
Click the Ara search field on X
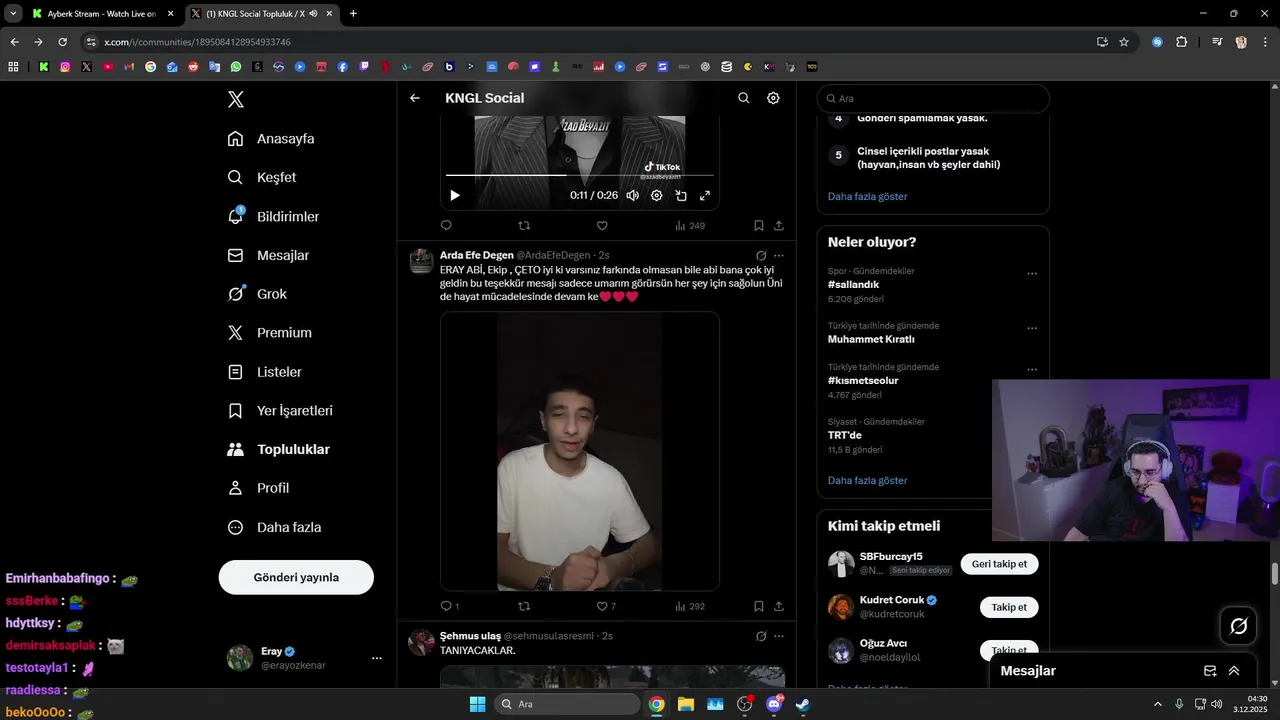[x=933, y=99]
